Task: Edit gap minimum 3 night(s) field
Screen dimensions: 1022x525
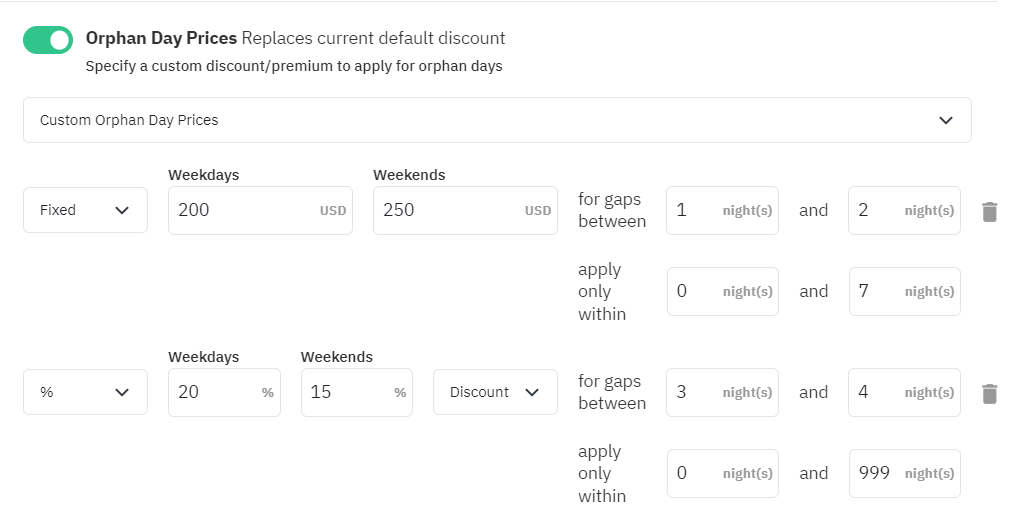Action: coord(722,392)
